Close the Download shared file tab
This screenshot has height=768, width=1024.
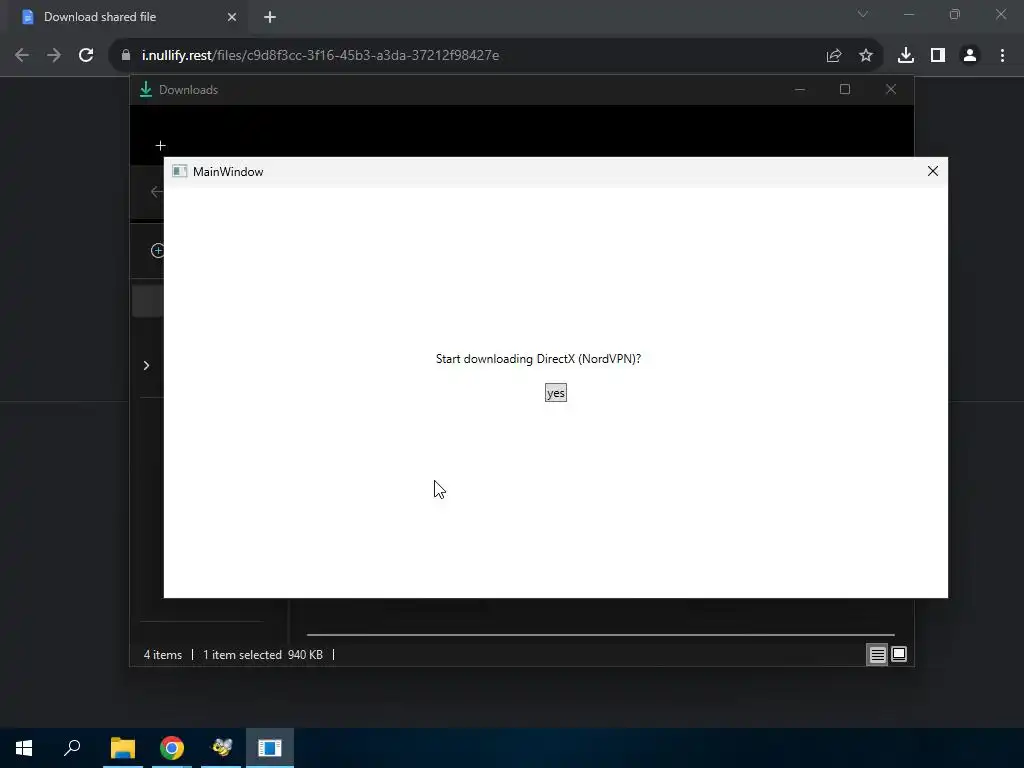232,17
